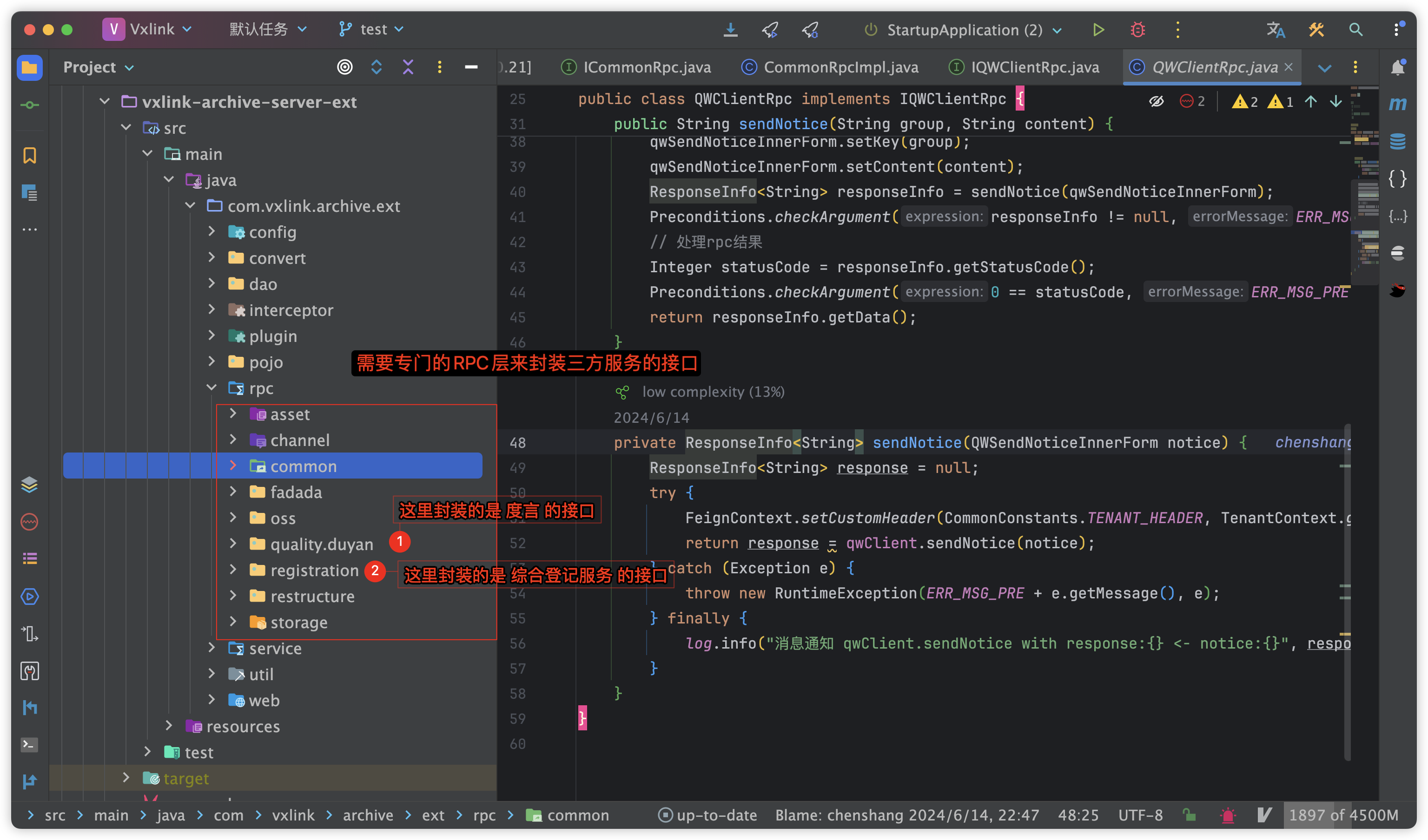This screenshot has width=1428, height=840.
Task: Open the Maven tool window
Action: 1397,104
